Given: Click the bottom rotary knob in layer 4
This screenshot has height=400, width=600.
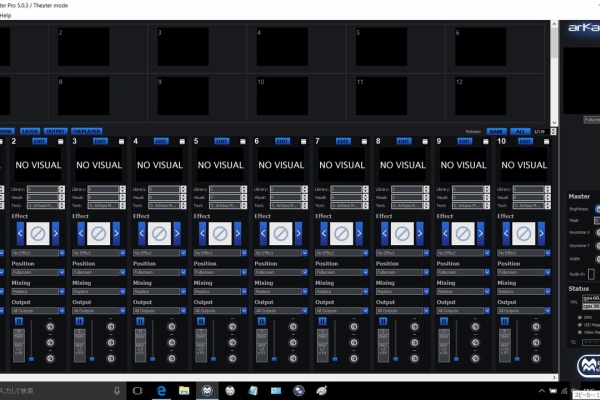Looking at the screenshot, I should tap(172, 358).
